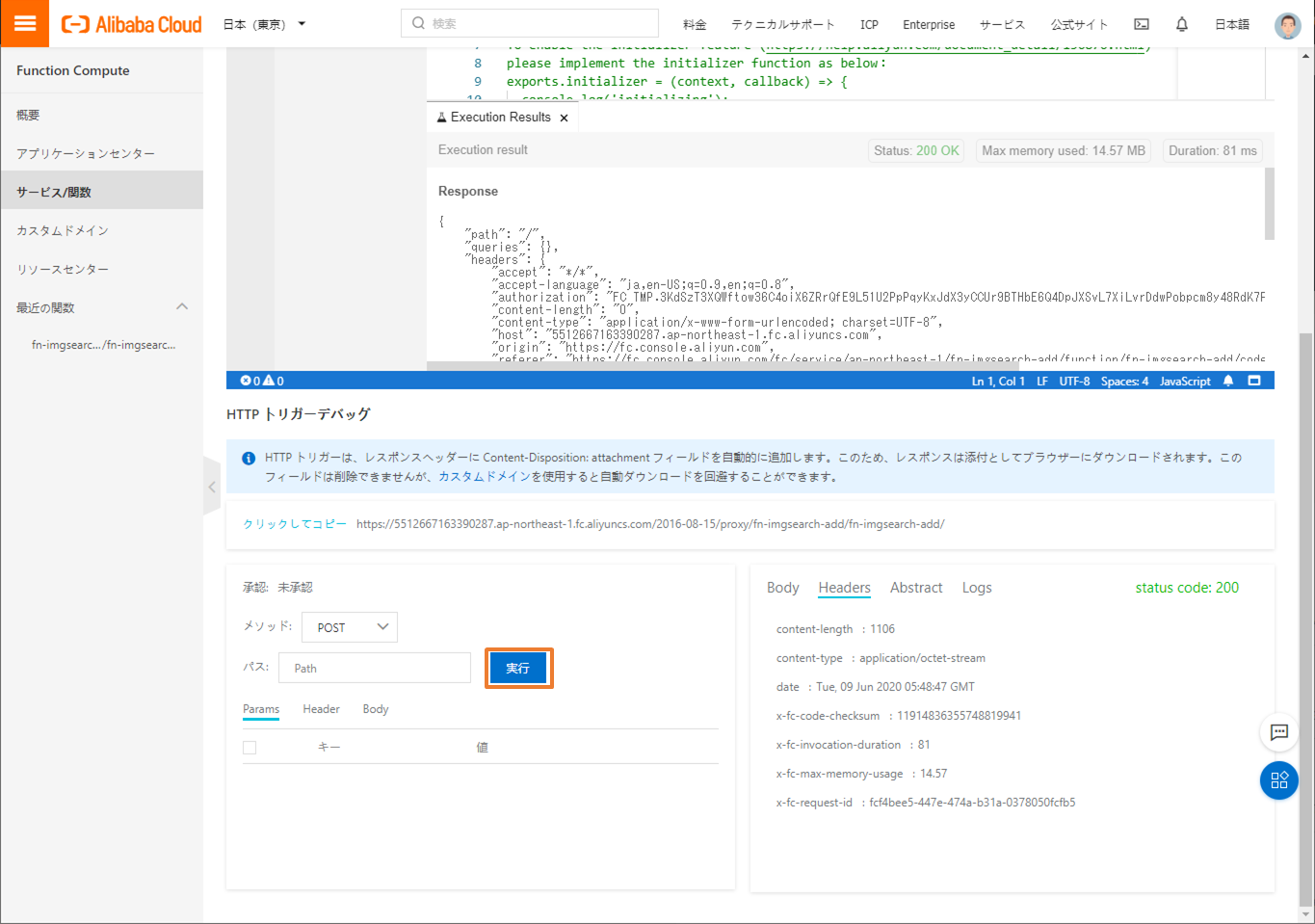Open テクニカルサポート in top bar

click(782, 24)
